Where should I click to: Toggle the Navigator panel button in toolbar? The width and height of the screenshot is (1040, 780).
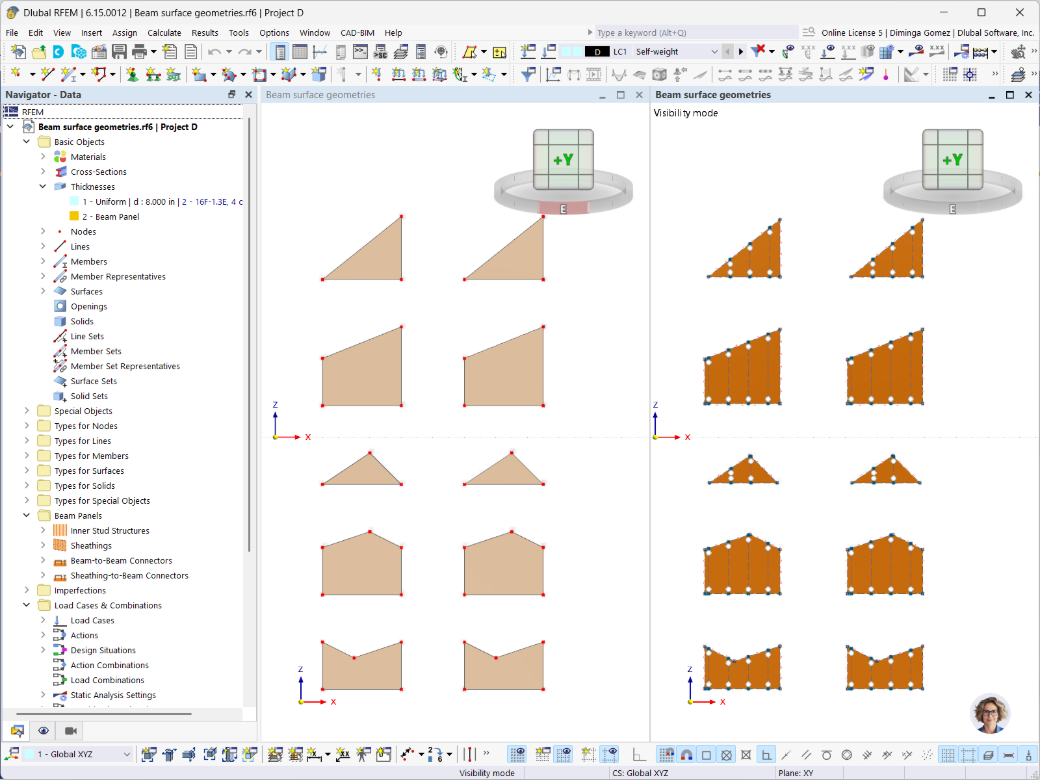coord(280,52)
